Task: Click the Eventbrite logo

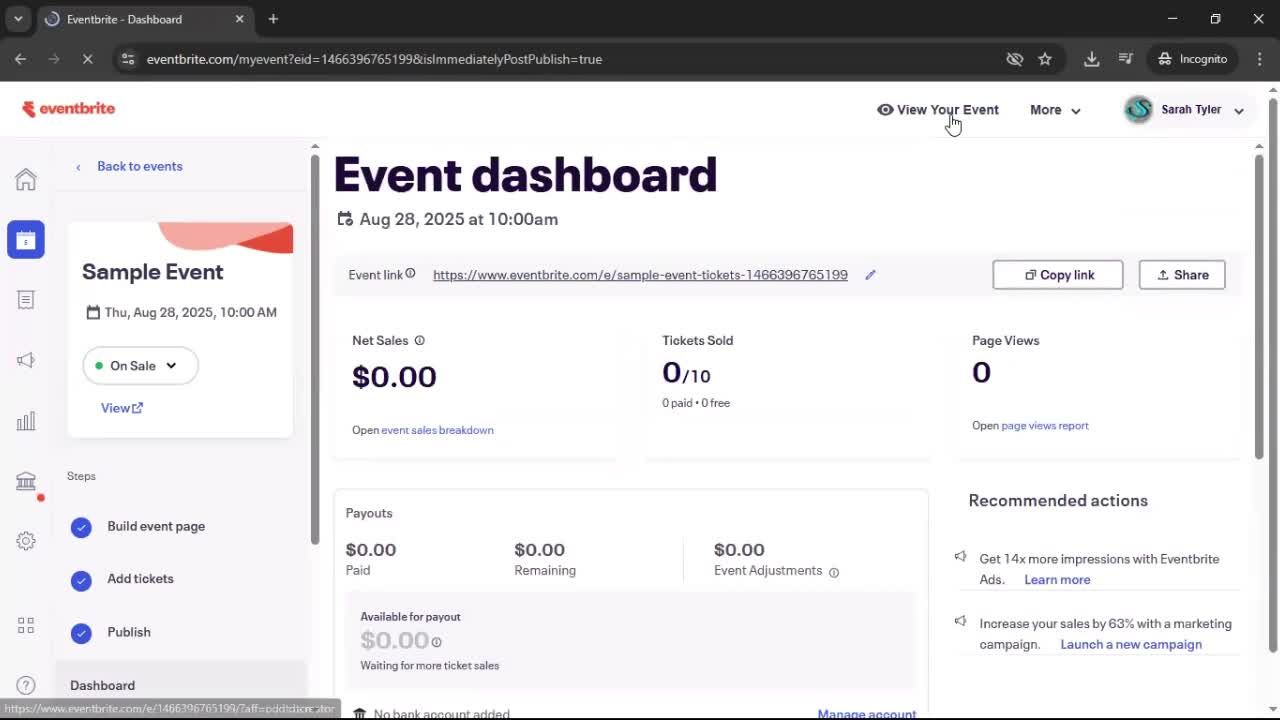Action: pos(69,109)
